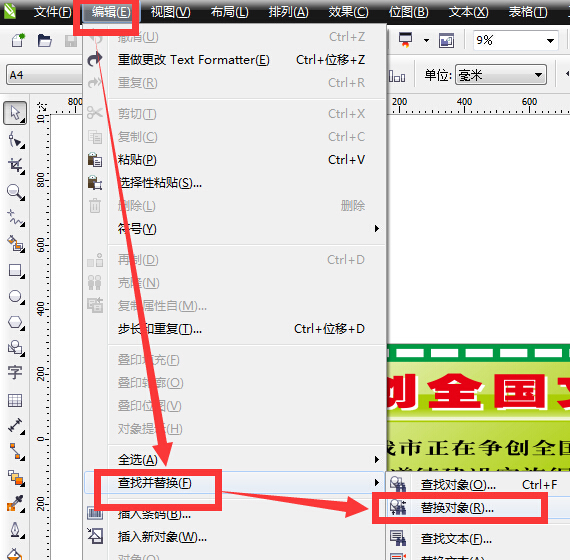Choose 查找对象(O)... in submenu
Screen dimensions: 570x560
pyautogui.click(x=478, y=484)
